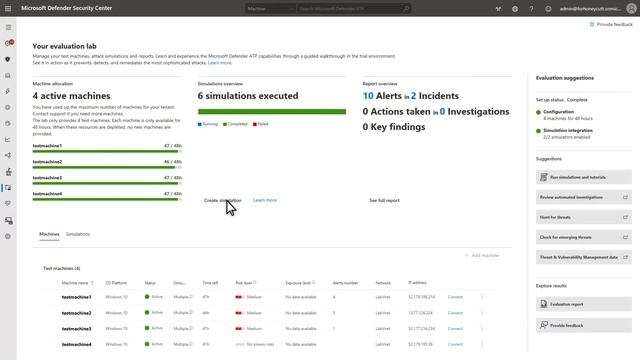The width and height of the screenshot is (640, 360).
Task: Open the user account avatar
Action: [631, 9]
